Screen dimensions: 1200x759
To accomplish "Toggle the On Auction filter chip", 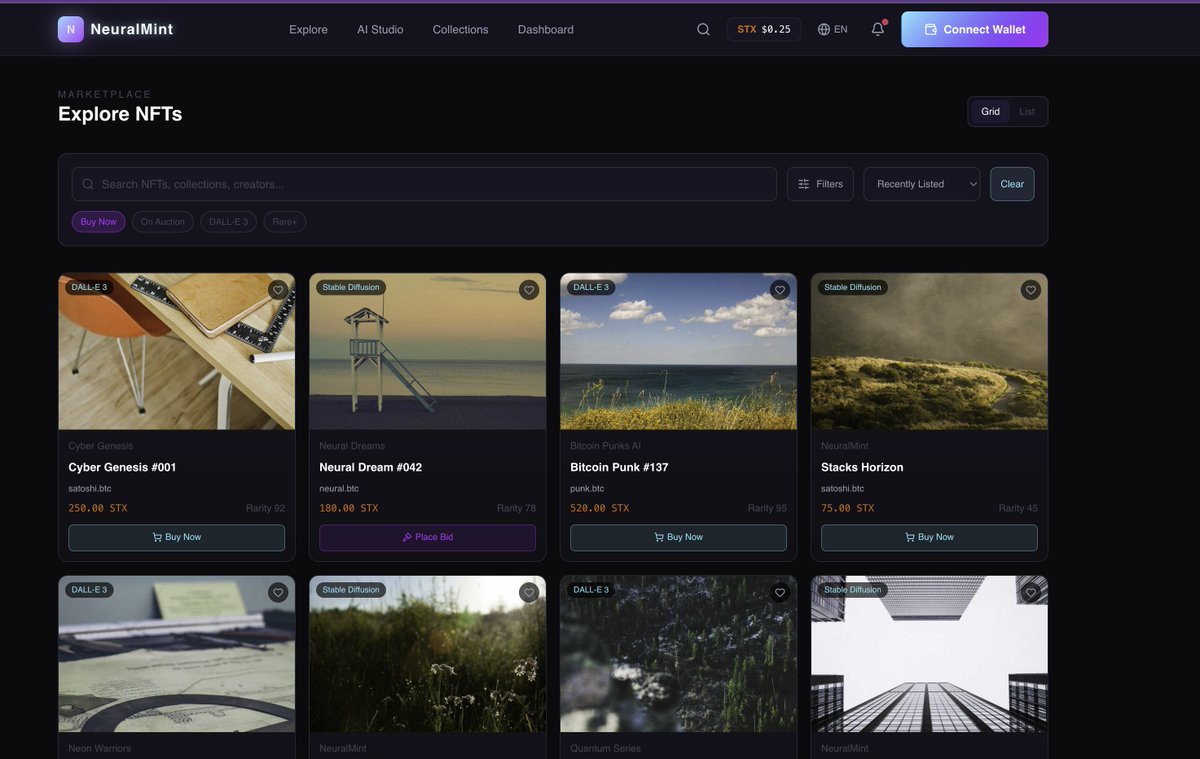I will click(x=163, y=221).
